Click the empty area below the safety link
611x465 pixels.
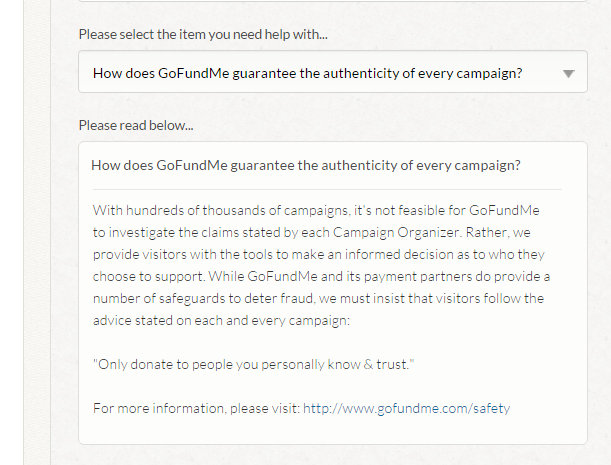[333, 431]
